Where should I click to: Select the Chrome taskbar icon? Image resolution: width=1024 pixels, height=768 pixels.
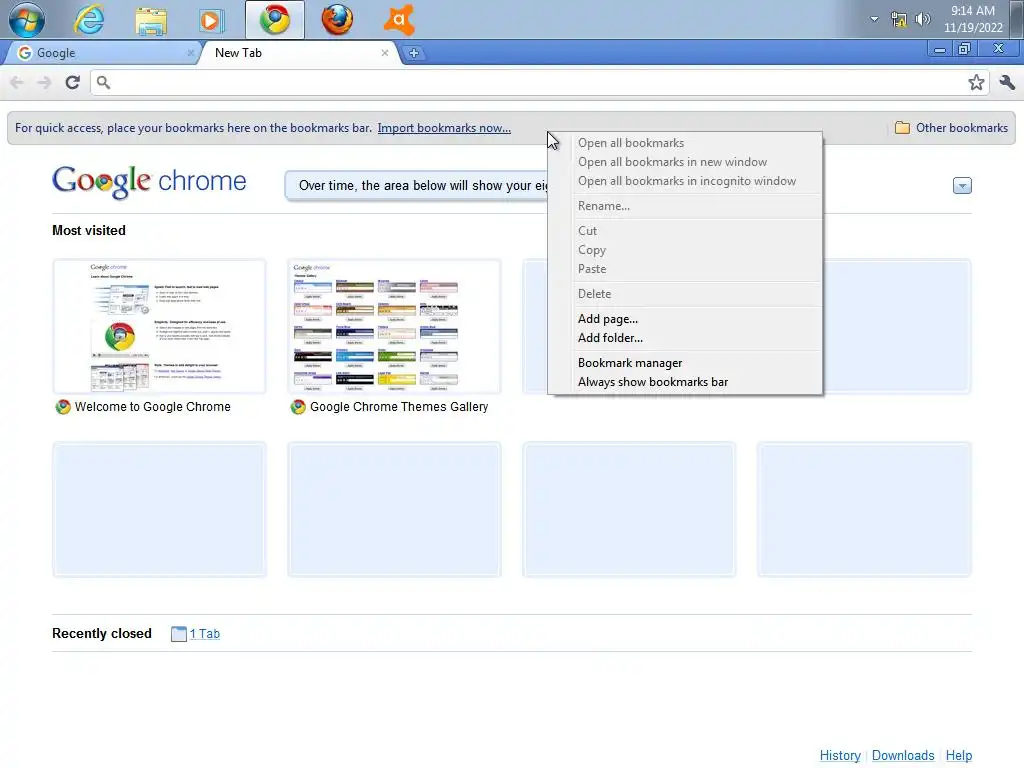[275, 20]
